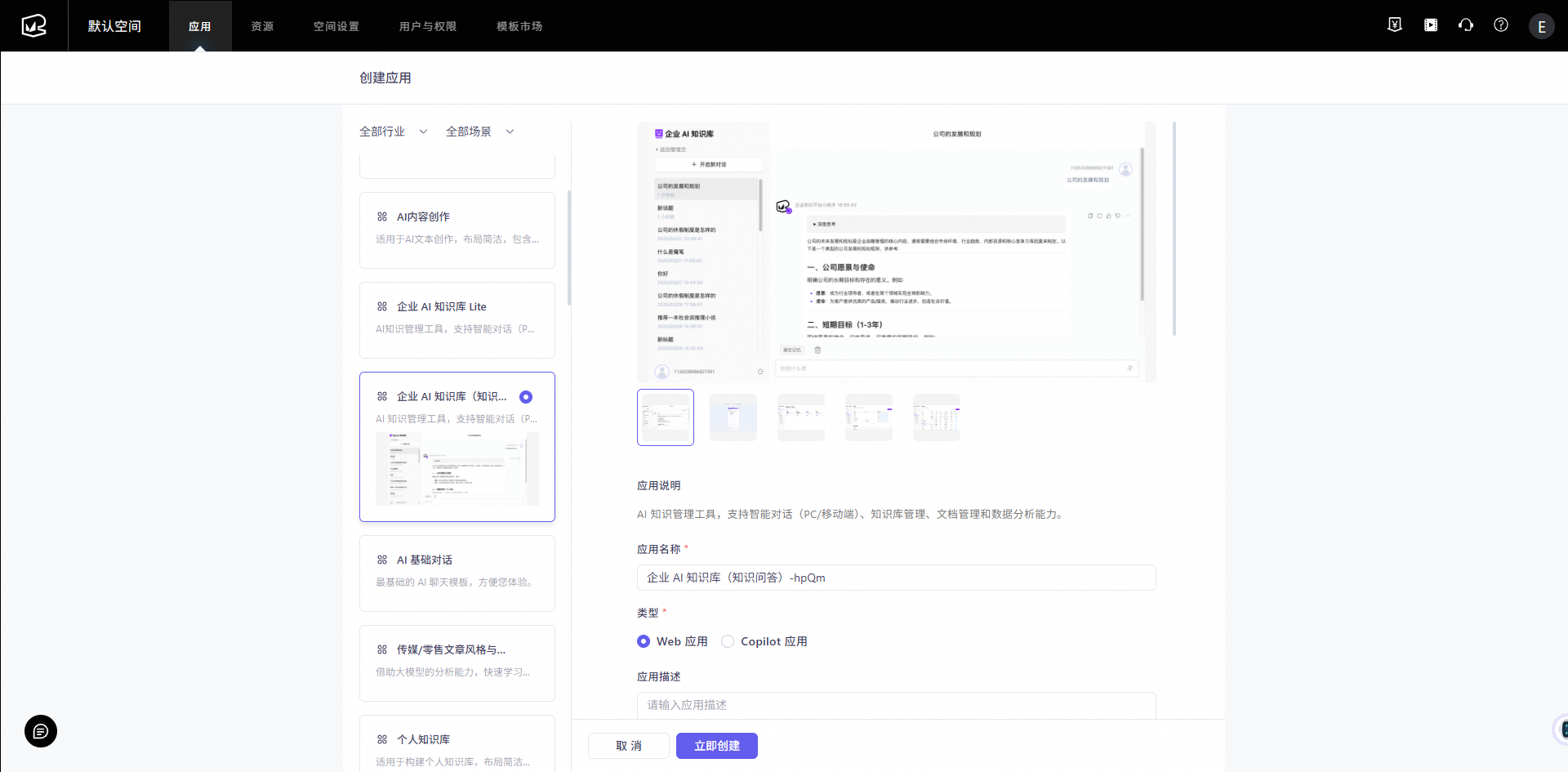Click the 取消 button

[x=629, y=746]
